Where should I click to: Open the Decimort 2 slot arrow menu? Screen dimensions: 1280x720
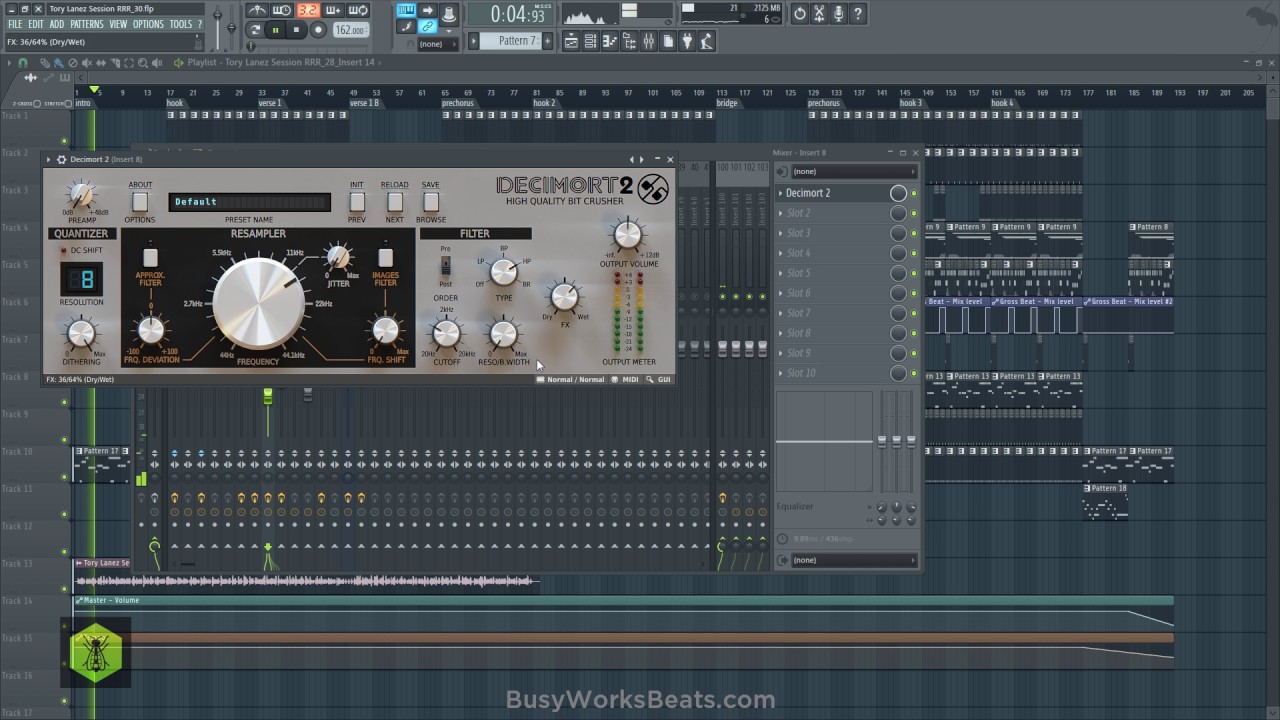[781, 193]
